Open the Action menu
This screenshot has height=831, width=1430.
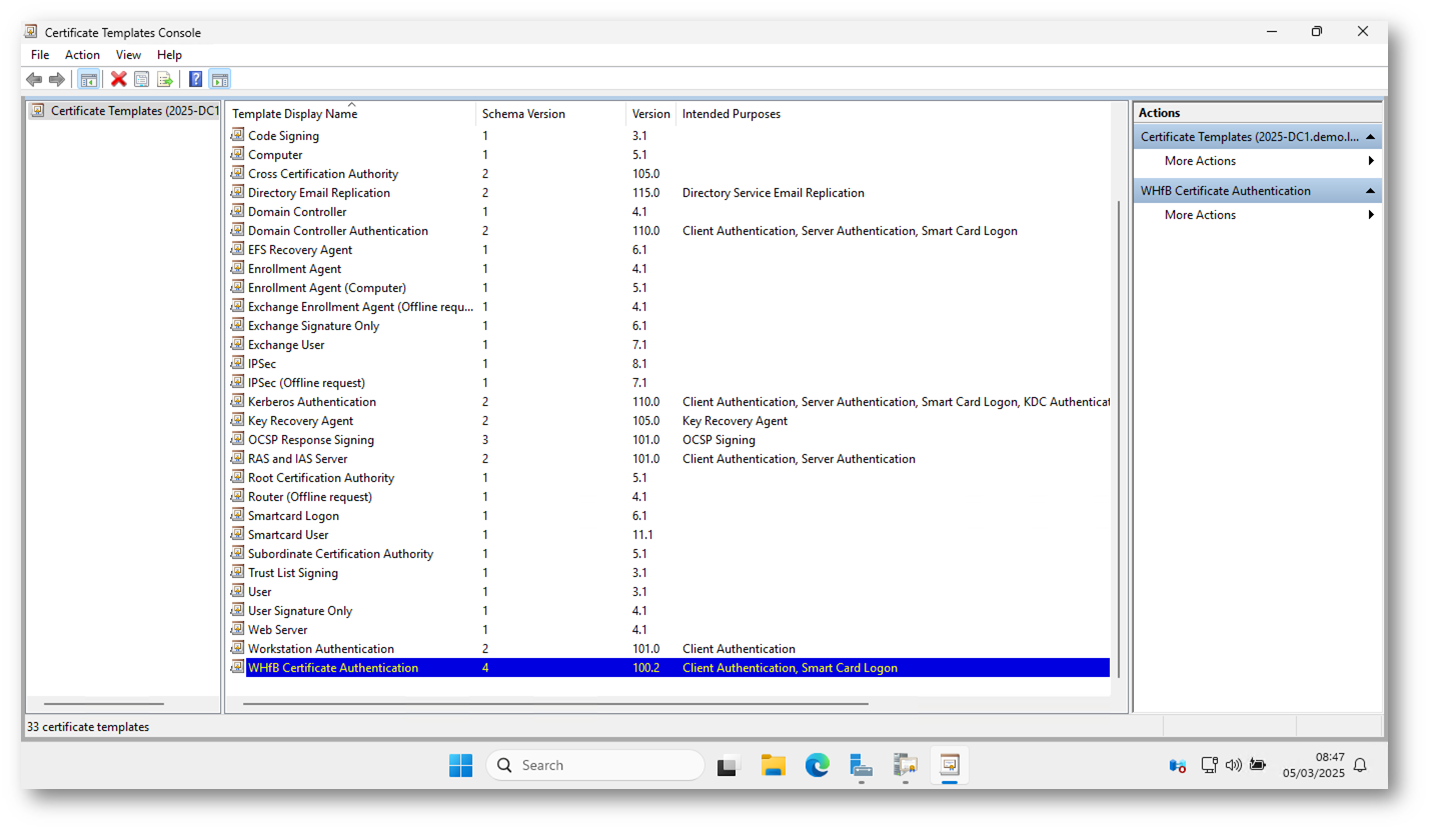point(82,55)
